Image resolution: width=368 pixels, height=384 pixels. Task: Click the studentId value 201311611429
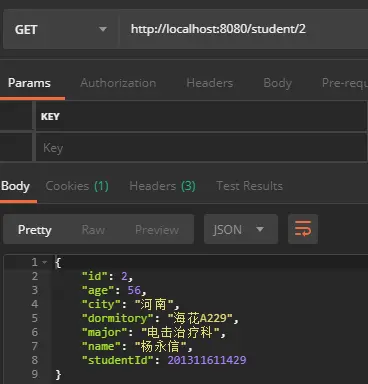point(207,360)
